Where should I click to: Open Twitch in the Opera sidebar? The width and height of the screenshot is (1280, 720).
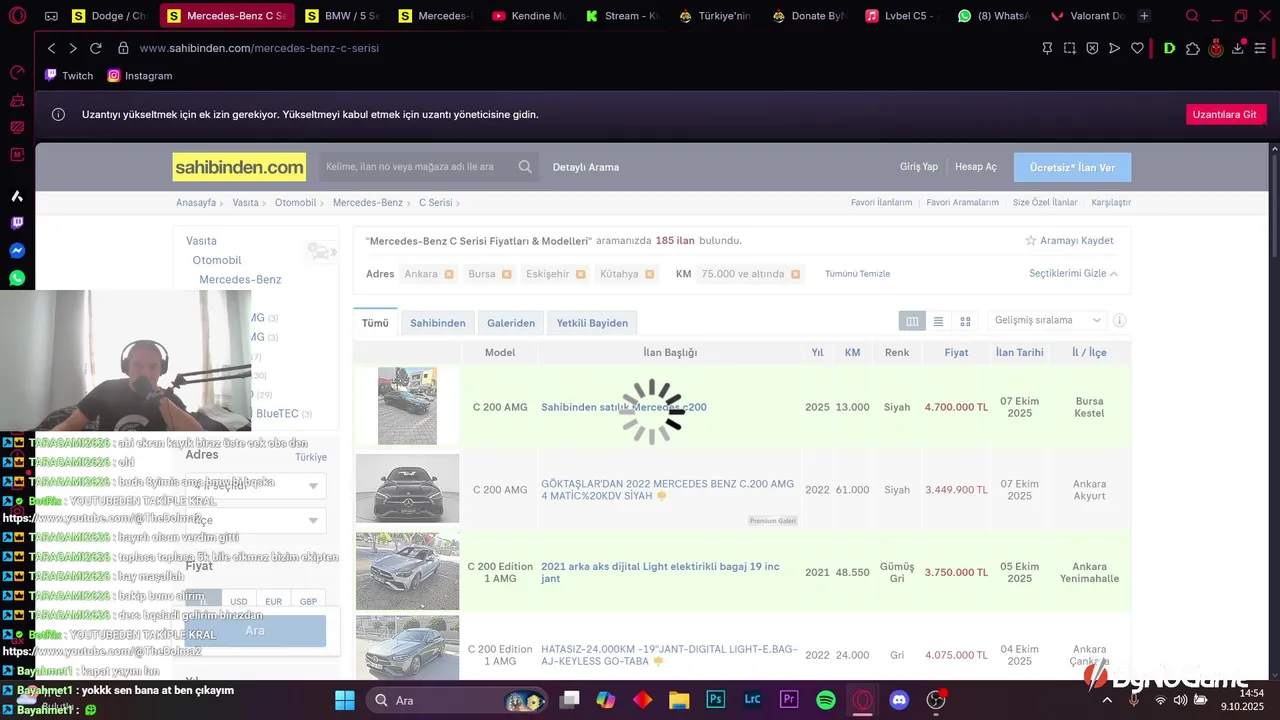coord(17,224)
